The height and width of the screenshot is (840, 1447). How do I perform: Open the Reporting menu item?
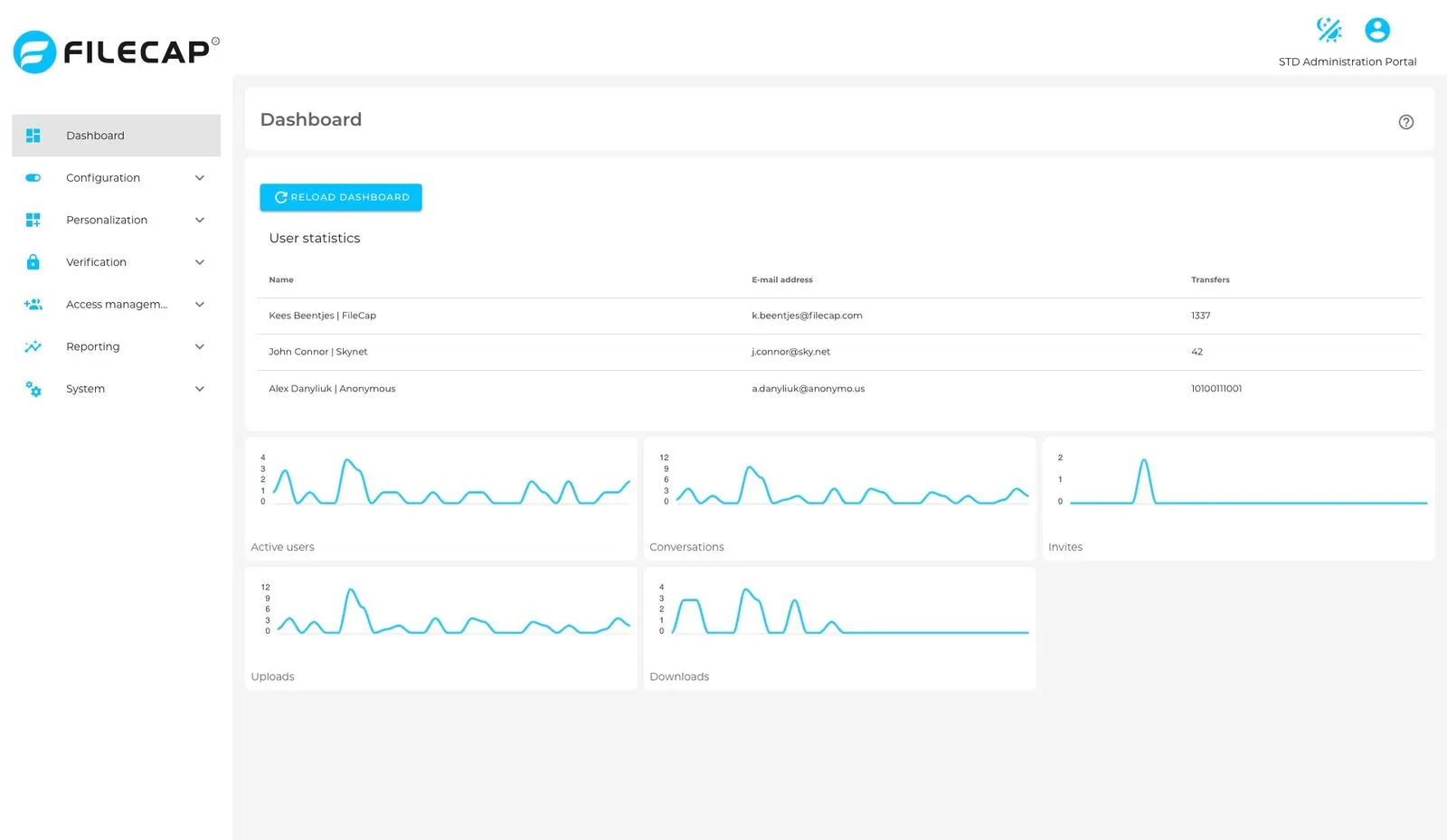click(92, 346)
